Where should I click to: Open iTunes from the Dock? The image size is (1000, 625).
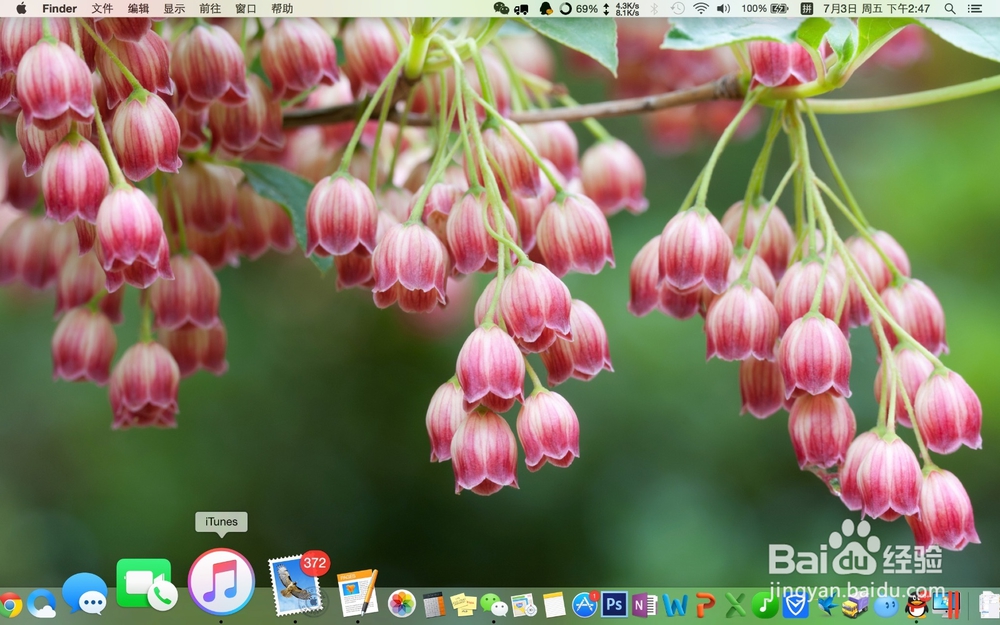[221, 582]
